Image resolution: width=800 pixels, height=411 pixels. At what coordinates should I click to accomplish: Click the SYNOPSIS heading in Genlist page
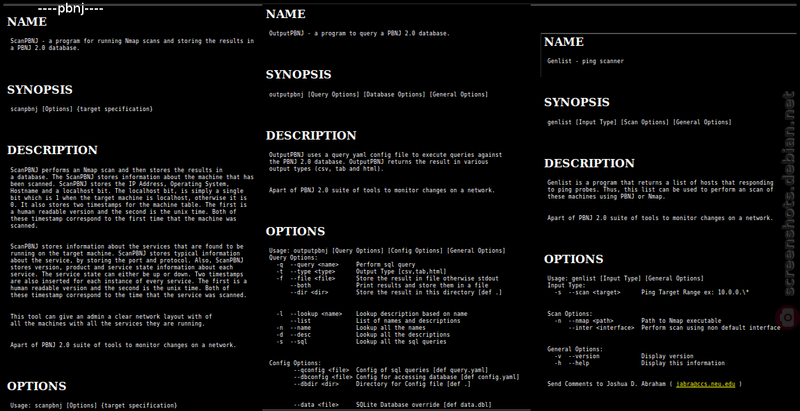(x=577, y=102)
